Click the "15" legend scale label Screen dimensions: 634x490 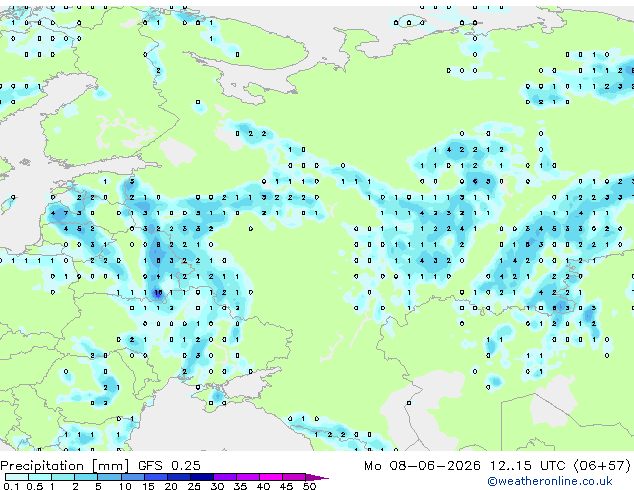click(x=148, y=486)
